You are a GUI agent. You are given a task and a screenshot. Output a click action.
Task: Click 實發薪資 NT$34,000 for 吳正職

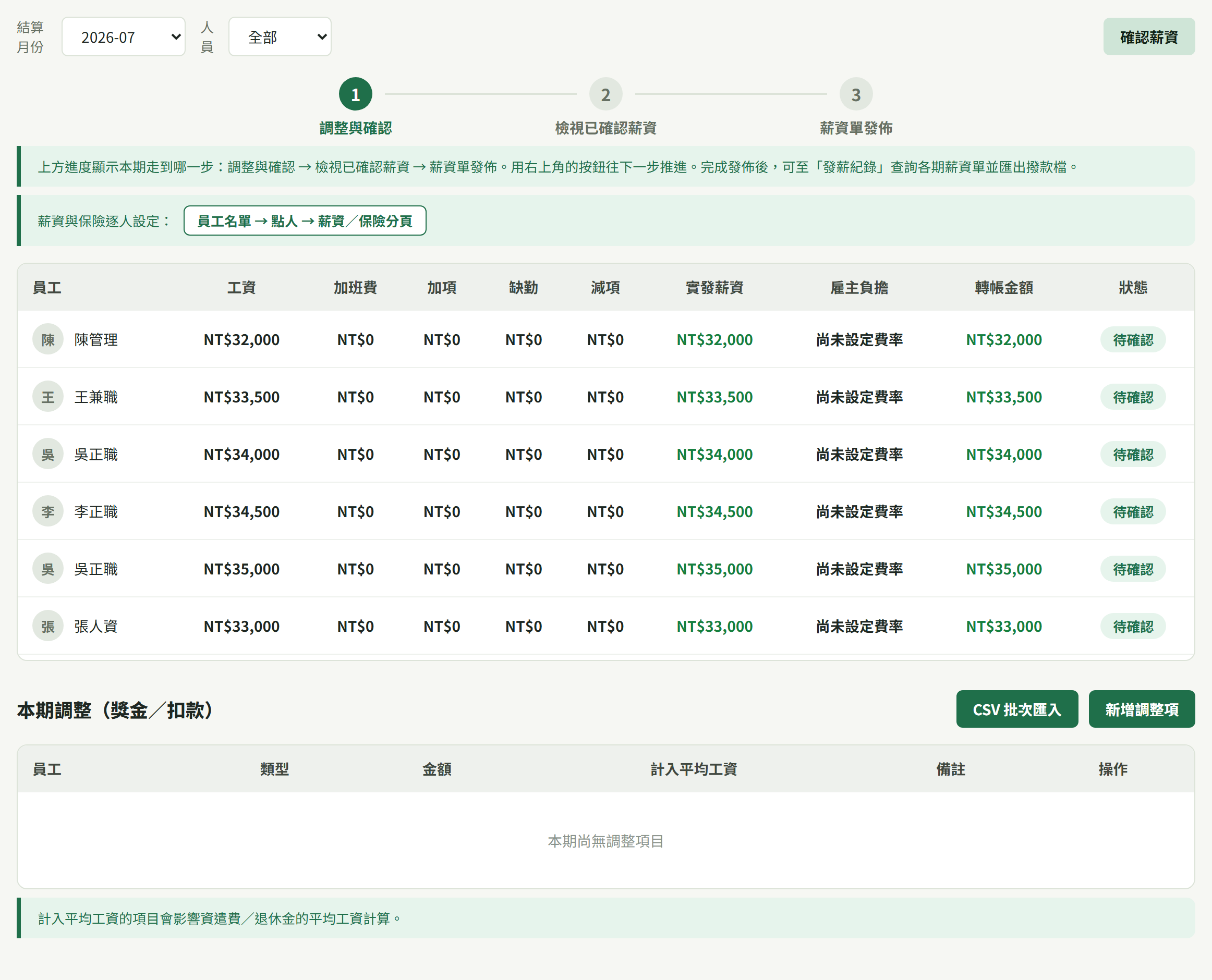click(714, 454)
